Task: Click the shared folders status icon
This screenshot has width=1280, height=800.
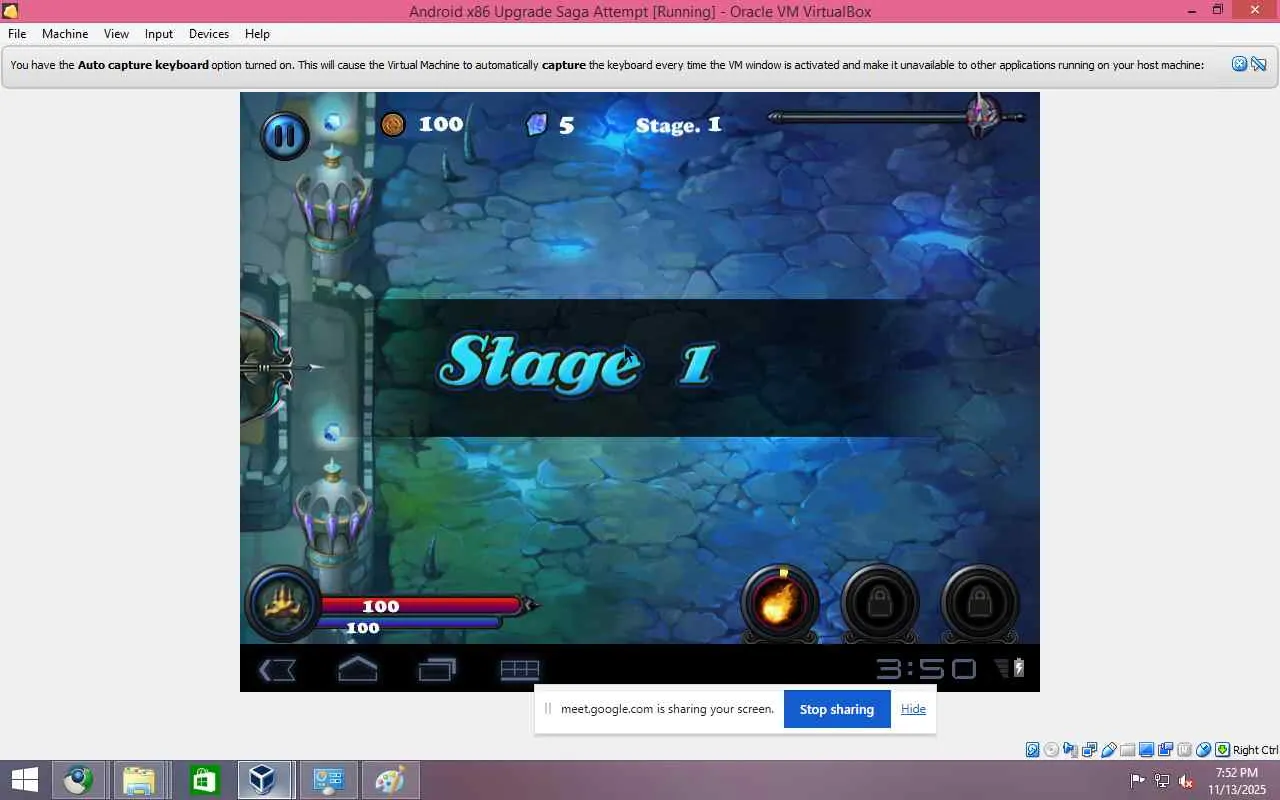Action: (x=1127, y=750)
